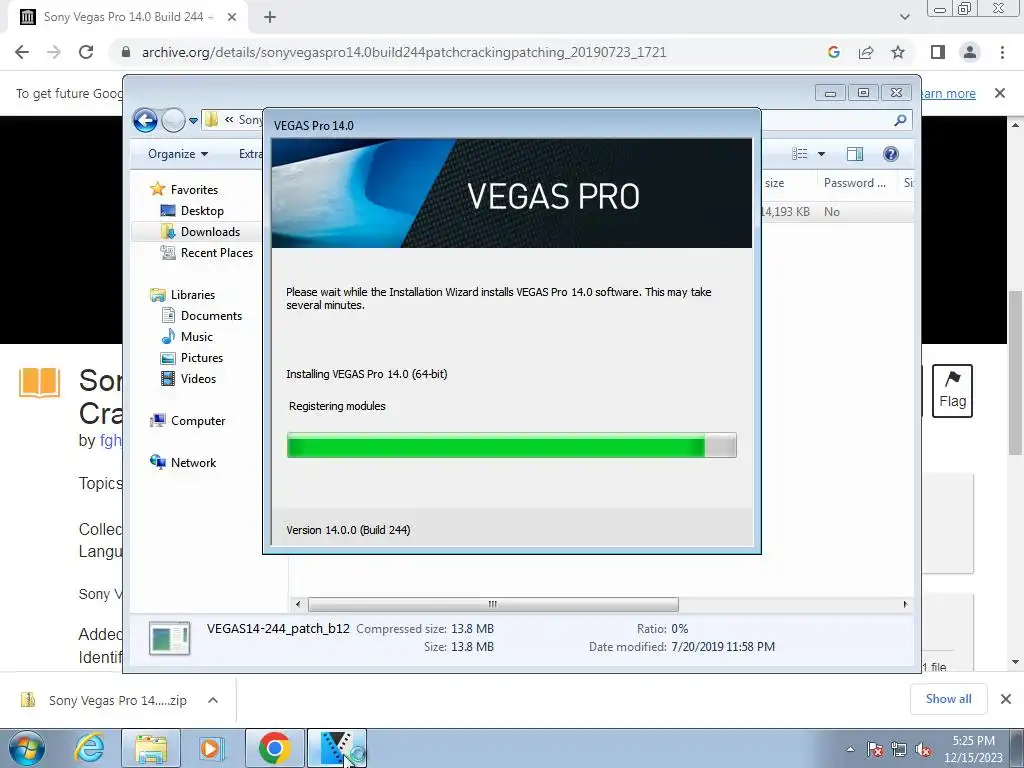
Task: Click the padlock site info icon
Action: pos(126,52)
